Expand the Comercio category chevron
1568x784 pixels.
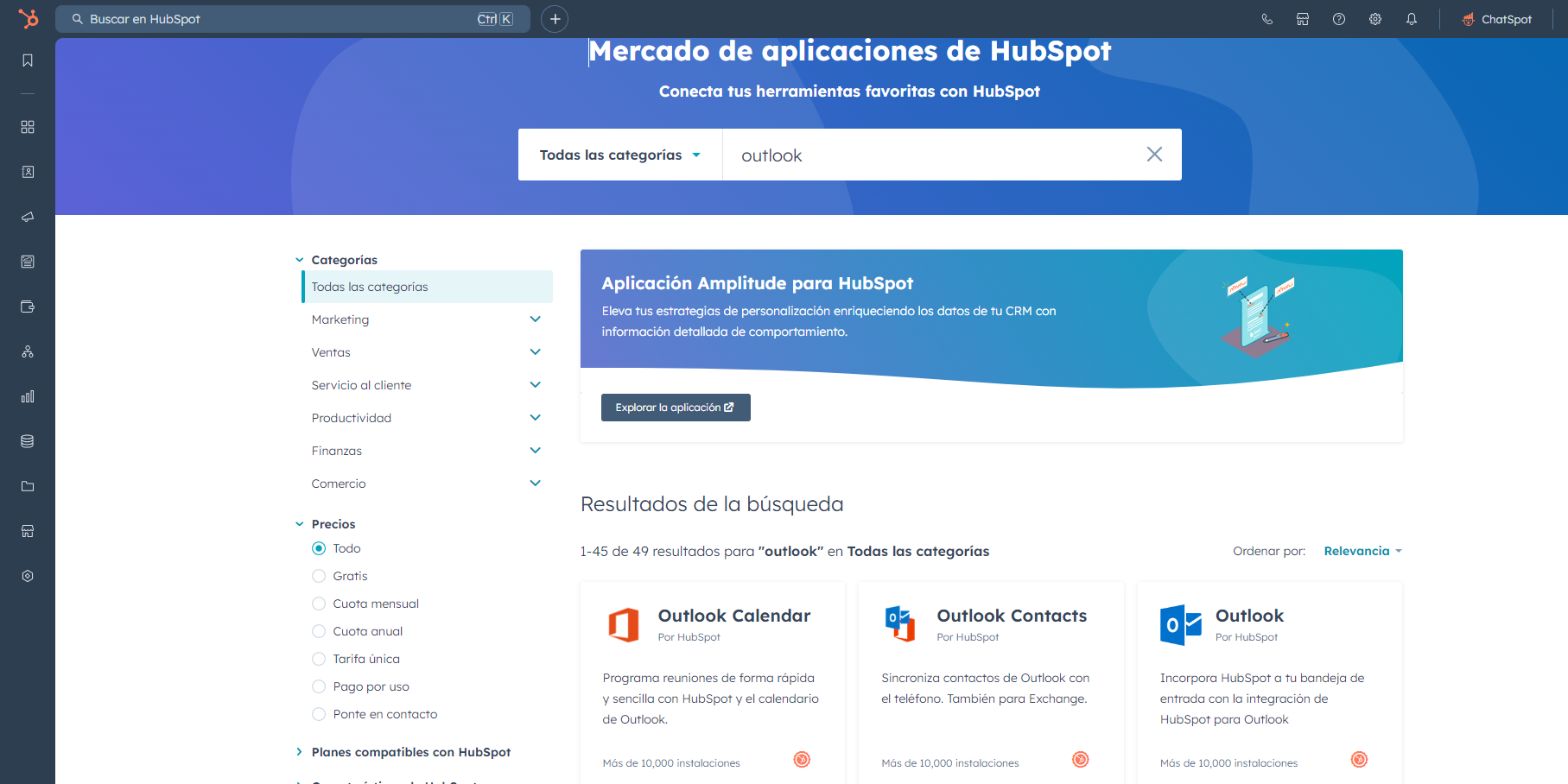click(x=535, y=484)
